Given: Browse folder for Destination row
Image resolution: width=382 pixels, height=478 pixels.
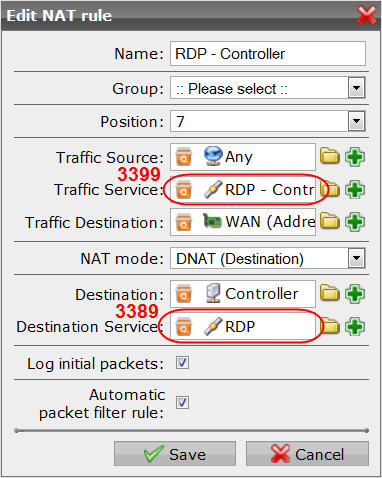Looking at the screenshot, I should [330, 293].
